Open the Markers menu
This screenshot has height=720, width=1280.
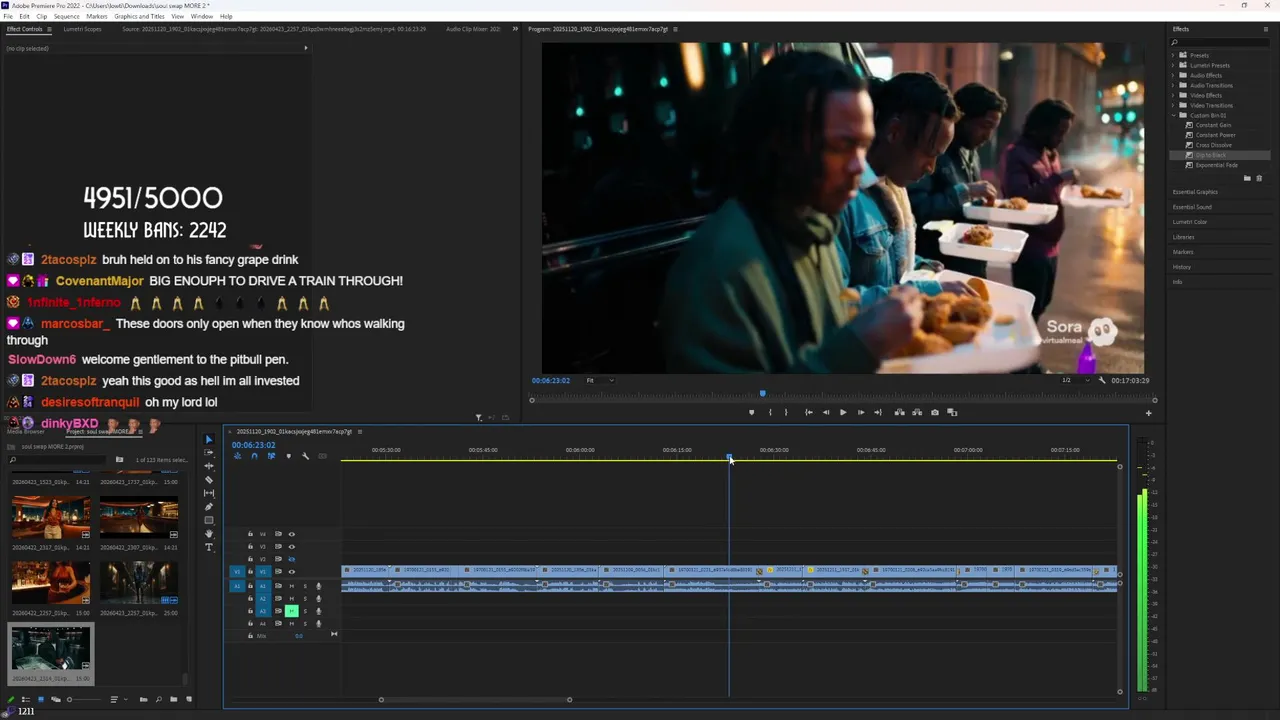click(x=97, y=16)
